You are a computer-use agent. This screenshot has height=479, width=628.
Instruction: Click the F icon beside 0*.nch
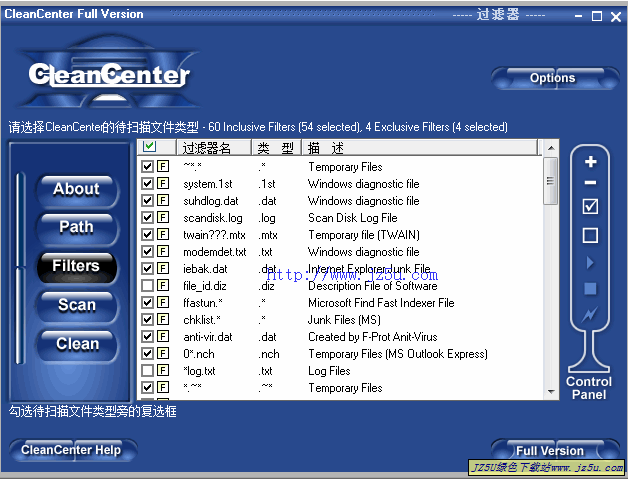[163, 354]
